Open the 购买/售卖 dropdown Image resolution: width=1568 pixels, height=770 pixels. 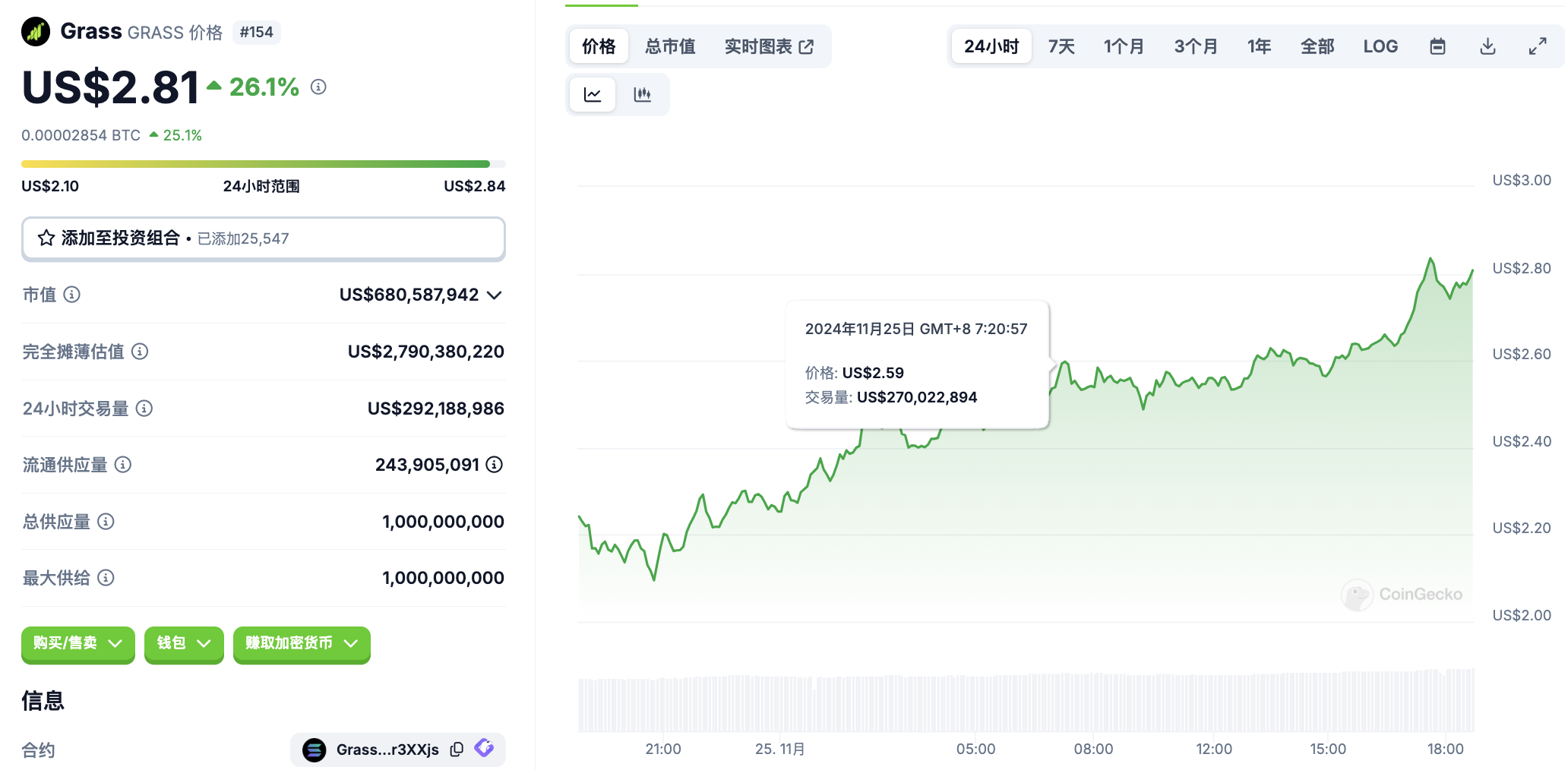[77, 644]
